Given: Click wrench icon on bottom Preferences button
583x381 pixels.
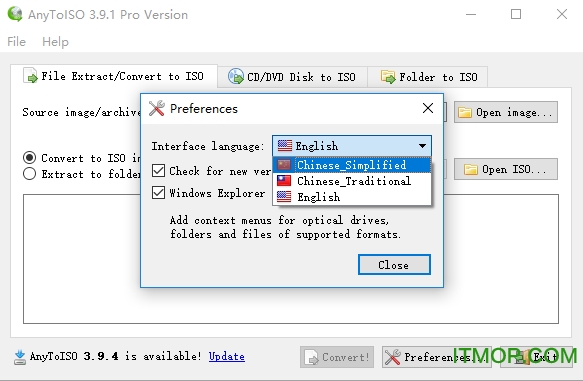Looking at the screenshot, I should click(393, 357).
